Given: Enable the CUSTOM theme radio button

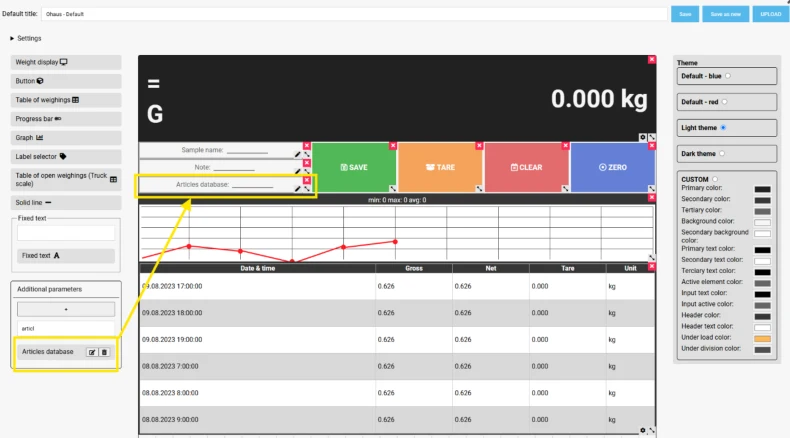Looking at the screenshot, I should pyautogui.click(x=715, y=179).
